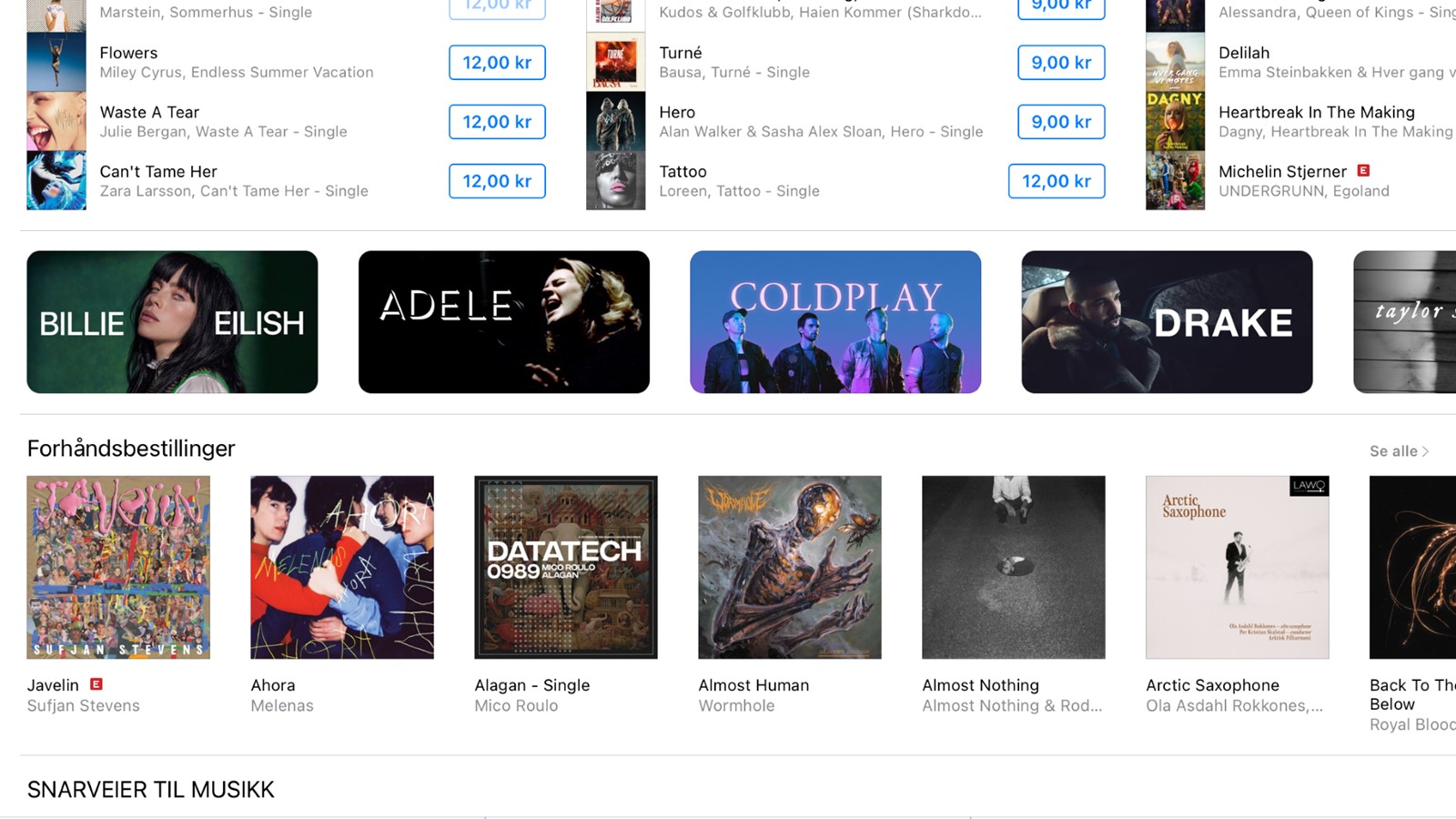Open Almost Human album cover by Wormhole
1456x819 pixels.
(x=790, y=567)
